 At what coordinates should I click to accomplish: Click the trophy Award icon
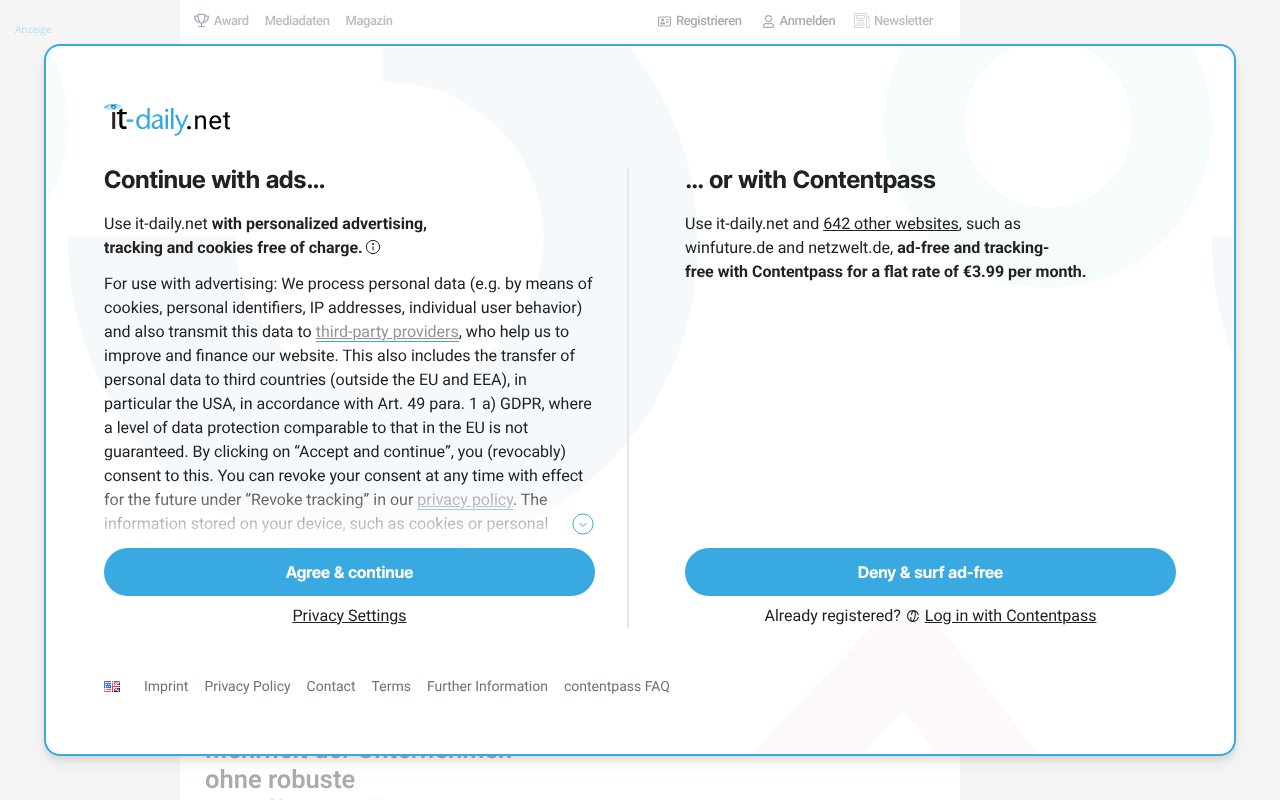pos(203,20)
